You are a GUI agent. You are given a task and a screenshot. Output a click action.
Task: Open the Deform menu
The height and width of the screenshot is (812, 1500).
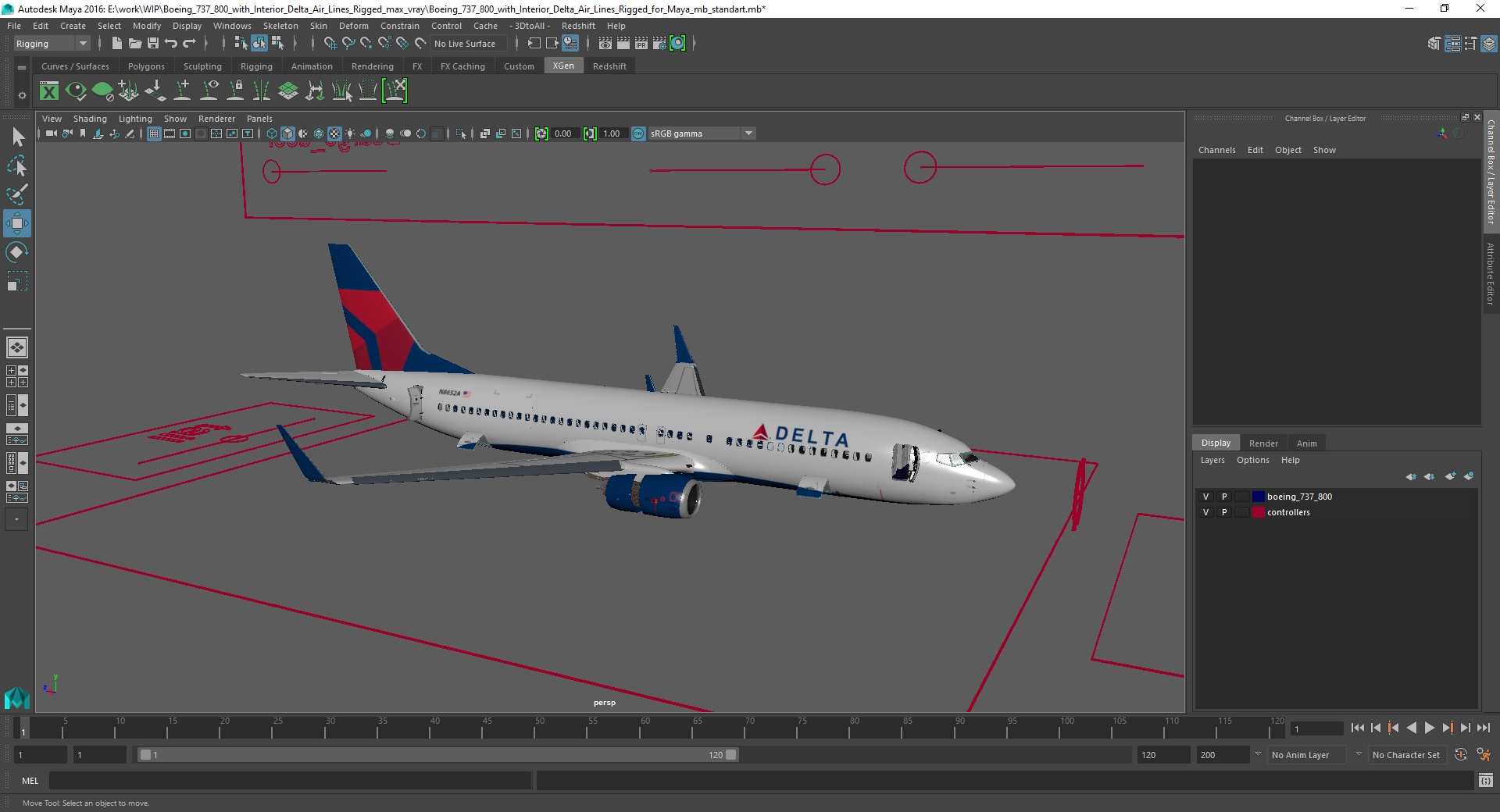[x=353, y=26]
